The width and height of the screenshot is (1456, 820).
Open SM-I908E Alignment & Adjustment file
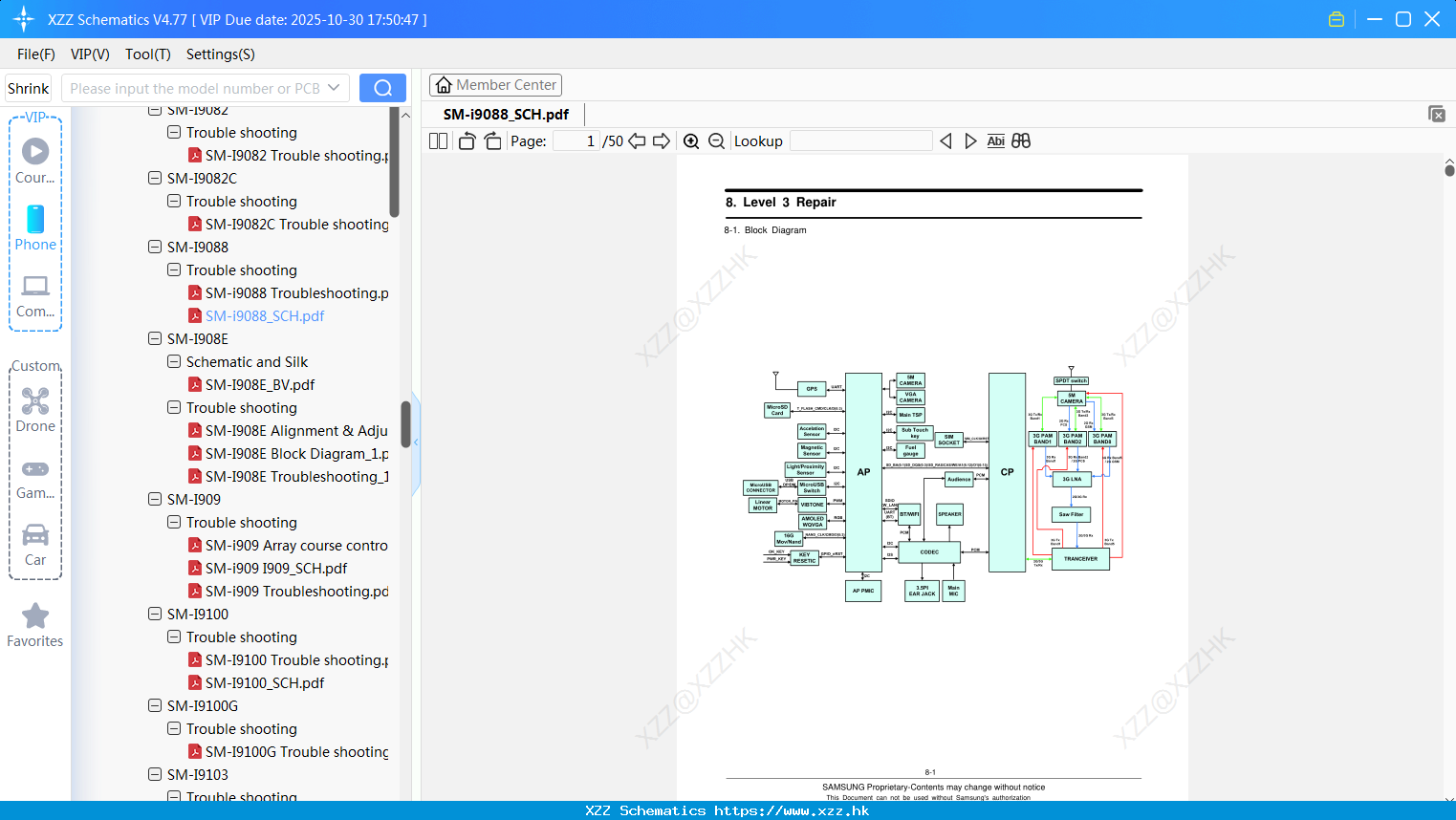(x=289, y=430)
